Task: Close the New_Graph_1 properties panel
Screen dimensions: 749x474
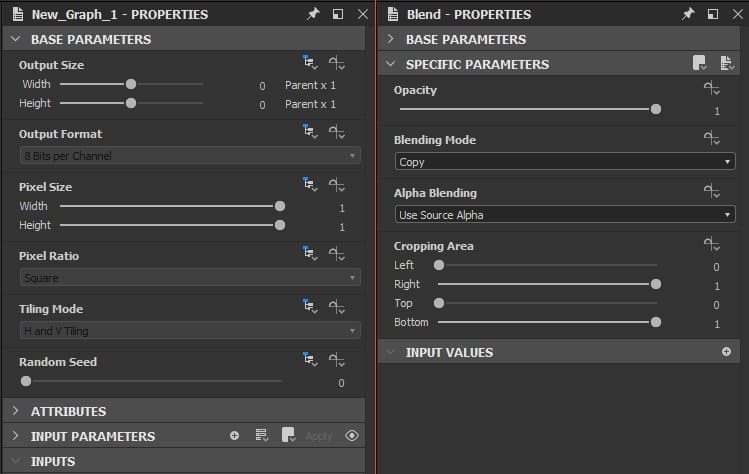Action: (363, 14)
